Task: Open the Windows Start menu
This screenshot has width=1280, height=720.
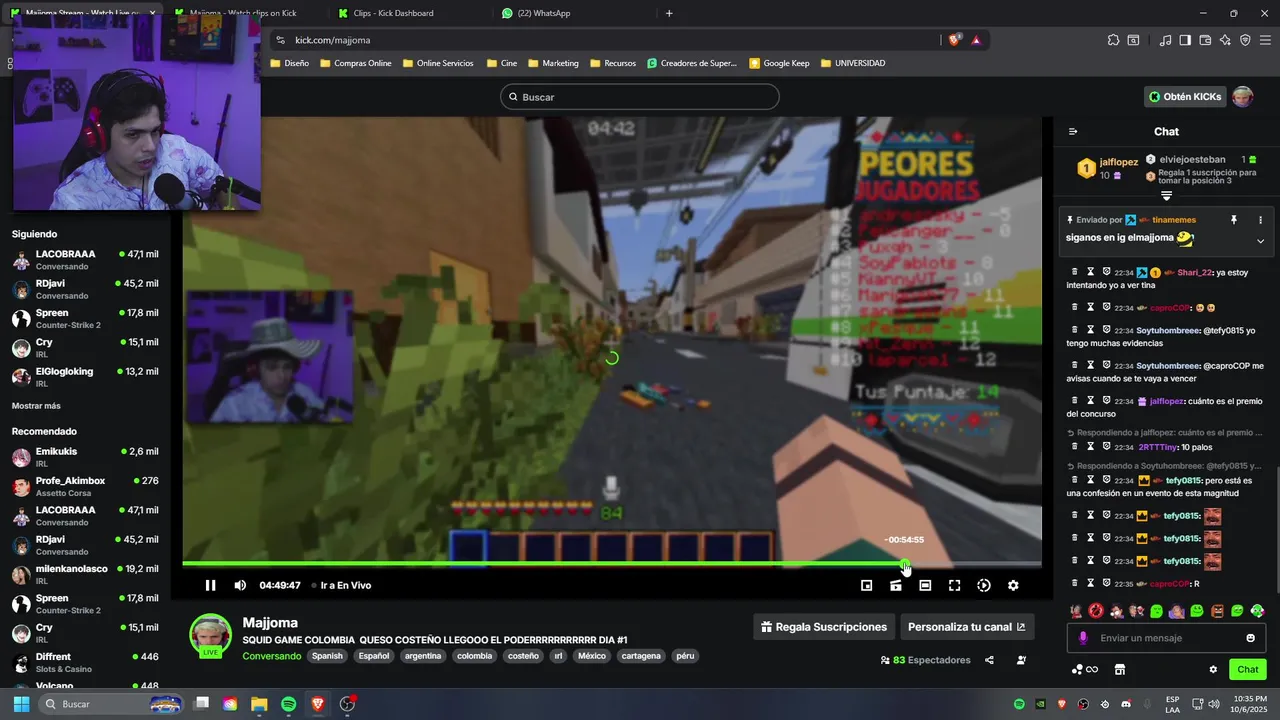Action: pyautogui.click(x=20, y=704)
